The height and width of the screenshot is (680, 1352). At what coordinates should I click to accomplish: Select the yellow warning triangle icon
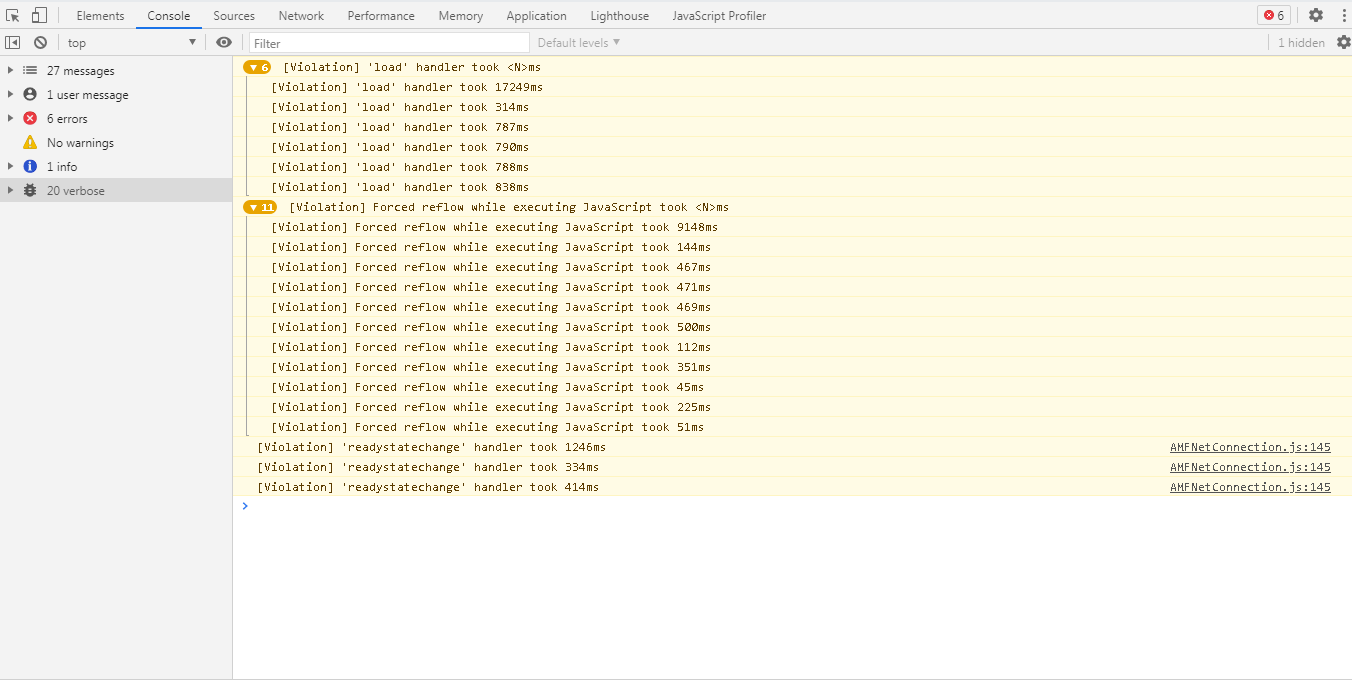[30, 143]
